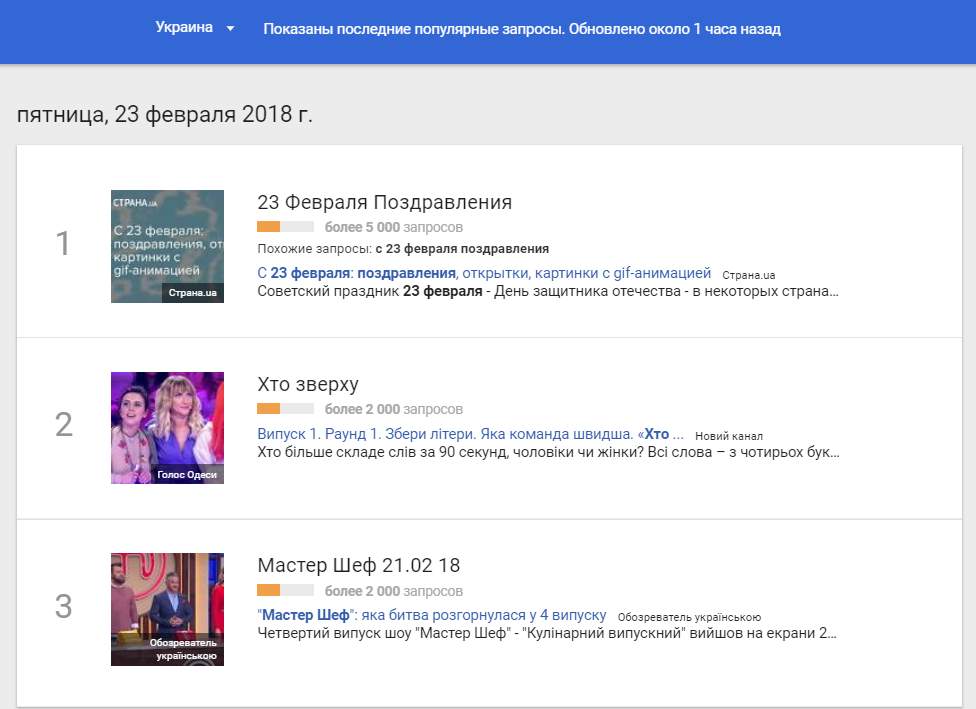
Task: Click related query "с 23 февраля поздравления"
Action: (x=462, y=248)
